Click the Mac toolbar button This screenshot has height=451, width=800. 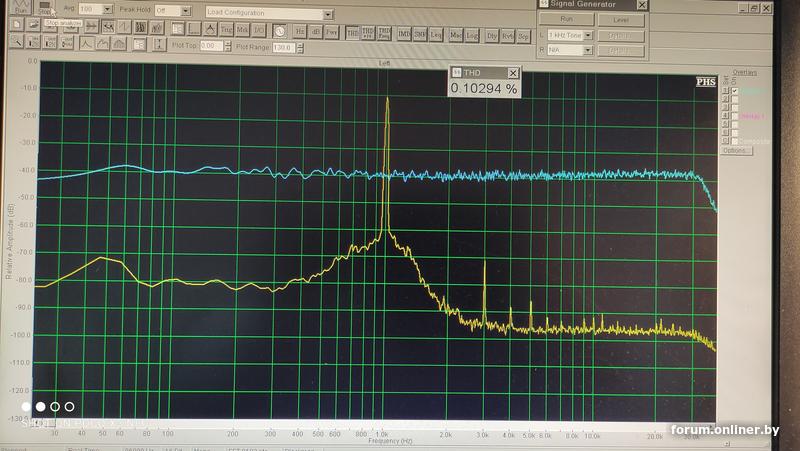coord(456,36)
